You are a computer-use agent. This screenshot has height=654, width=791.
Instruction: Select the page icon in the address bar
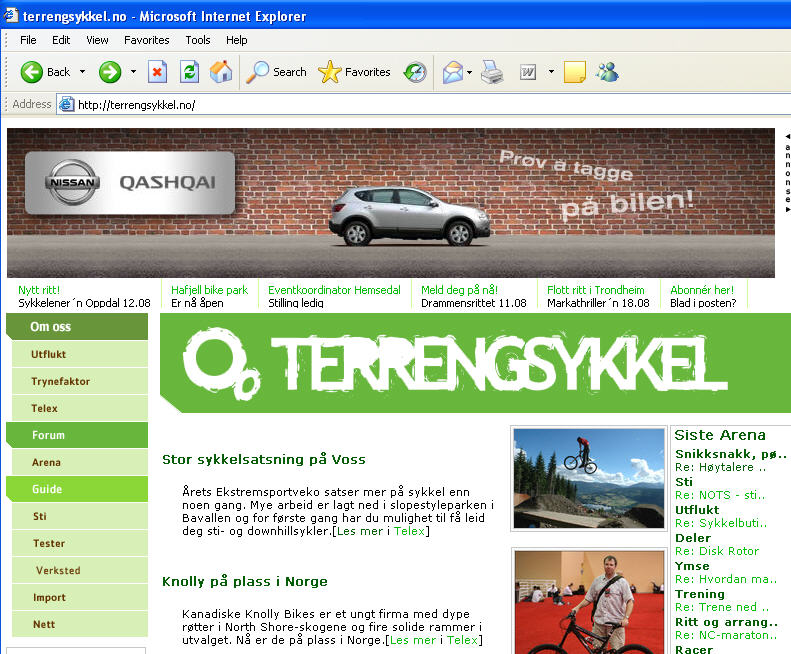(x=67, y=104)
